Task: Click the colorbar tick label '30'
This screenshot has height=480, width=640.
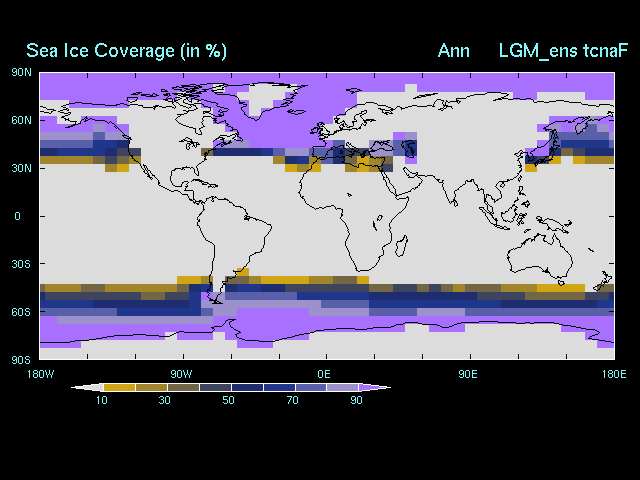Action: 164,400
